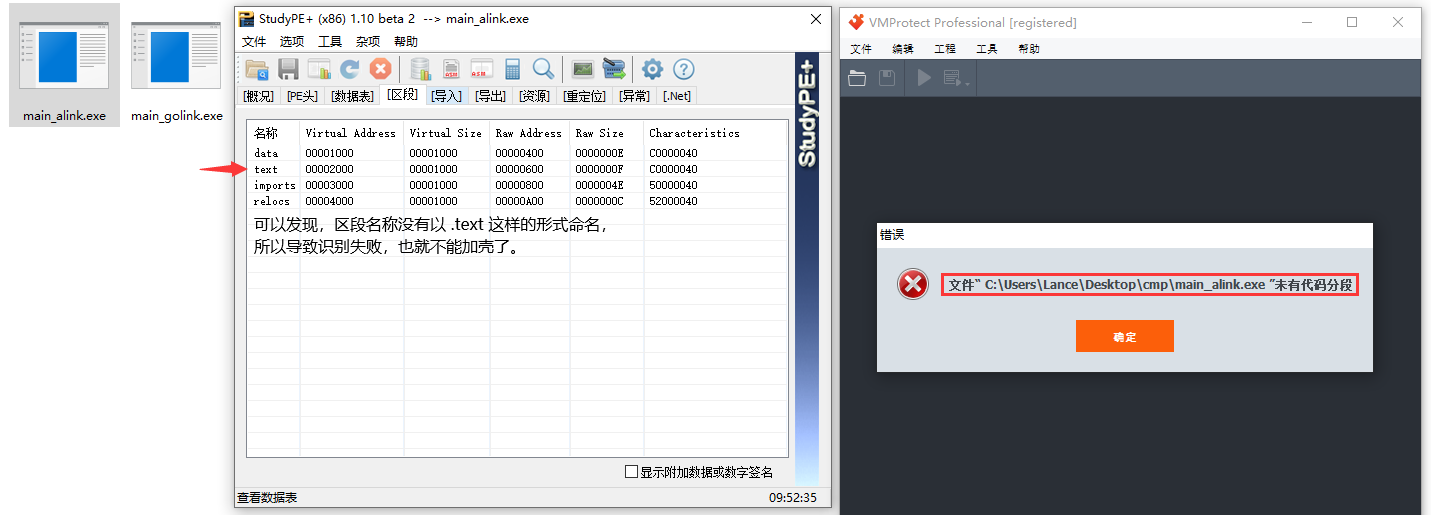This screenshot has height=515, width=1431.
Task: Click the VMProtect logo icon in title bar
Action: click(x=856, y=22)
